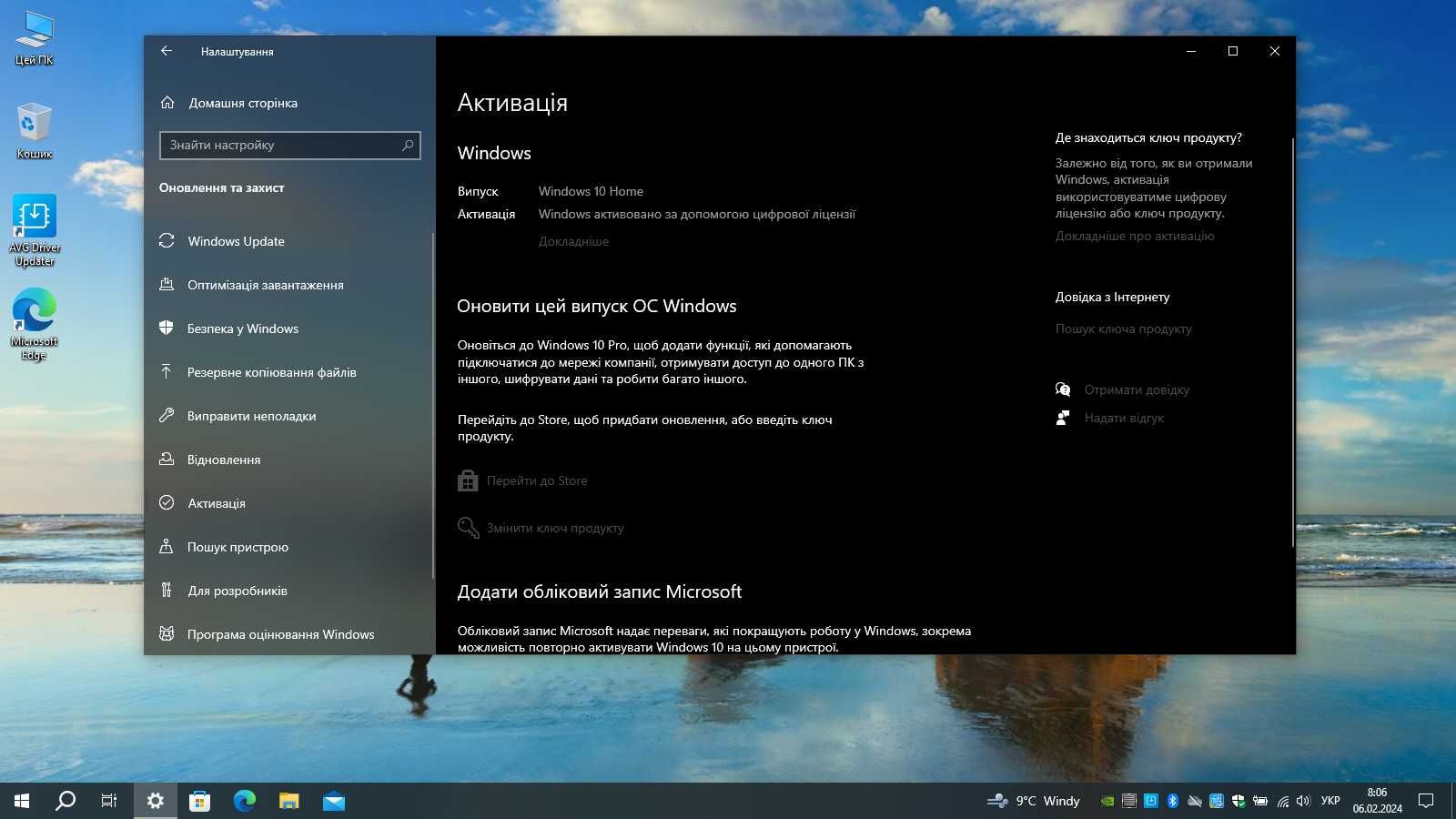Viewport: 1456px width, 819px height.
Task: Open Виправити неполадки page
Action: pyautogui.click(x=251, y=416)
